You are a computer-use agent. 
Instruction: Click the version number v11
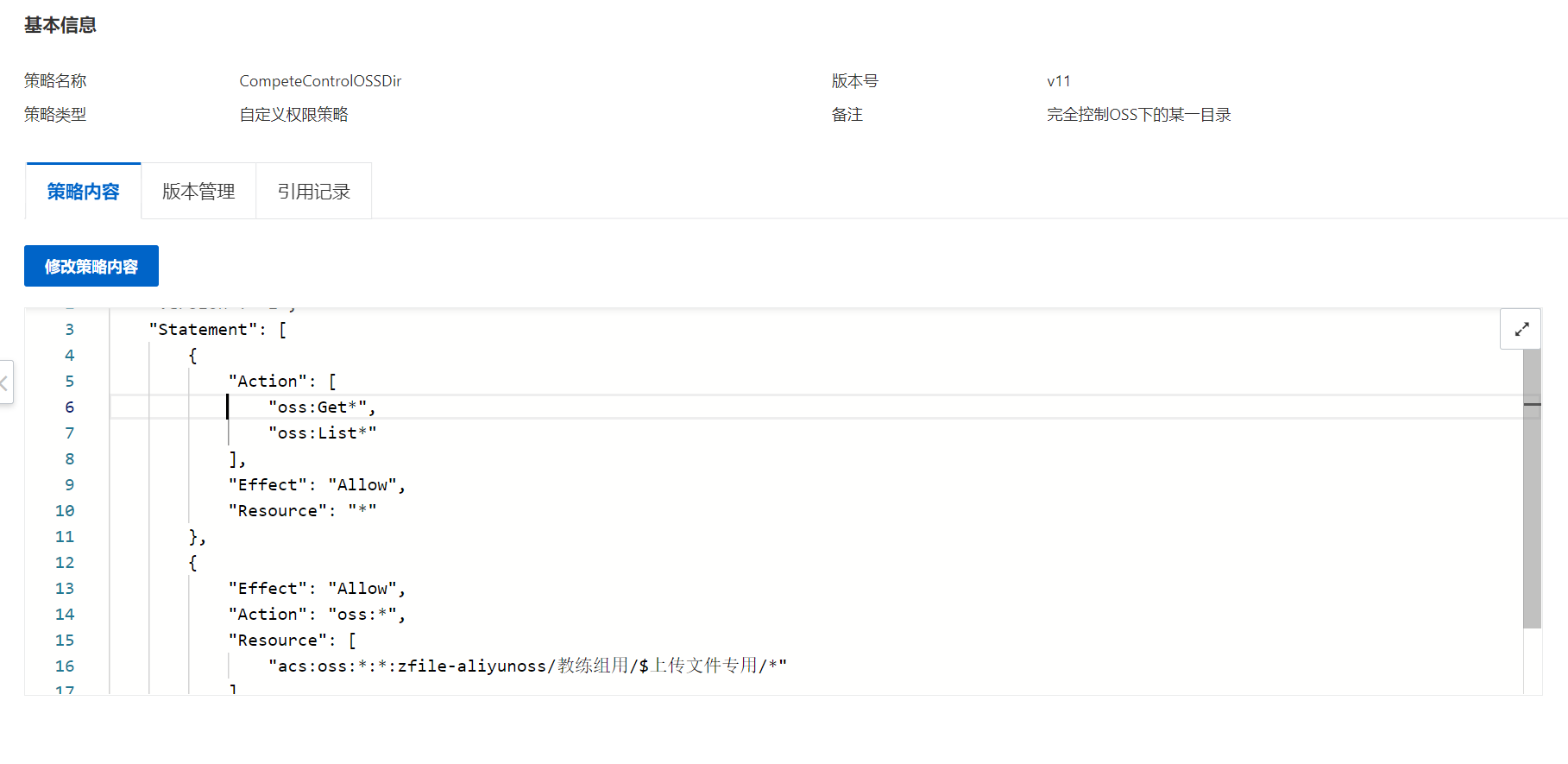click(x=1059, y=81)
